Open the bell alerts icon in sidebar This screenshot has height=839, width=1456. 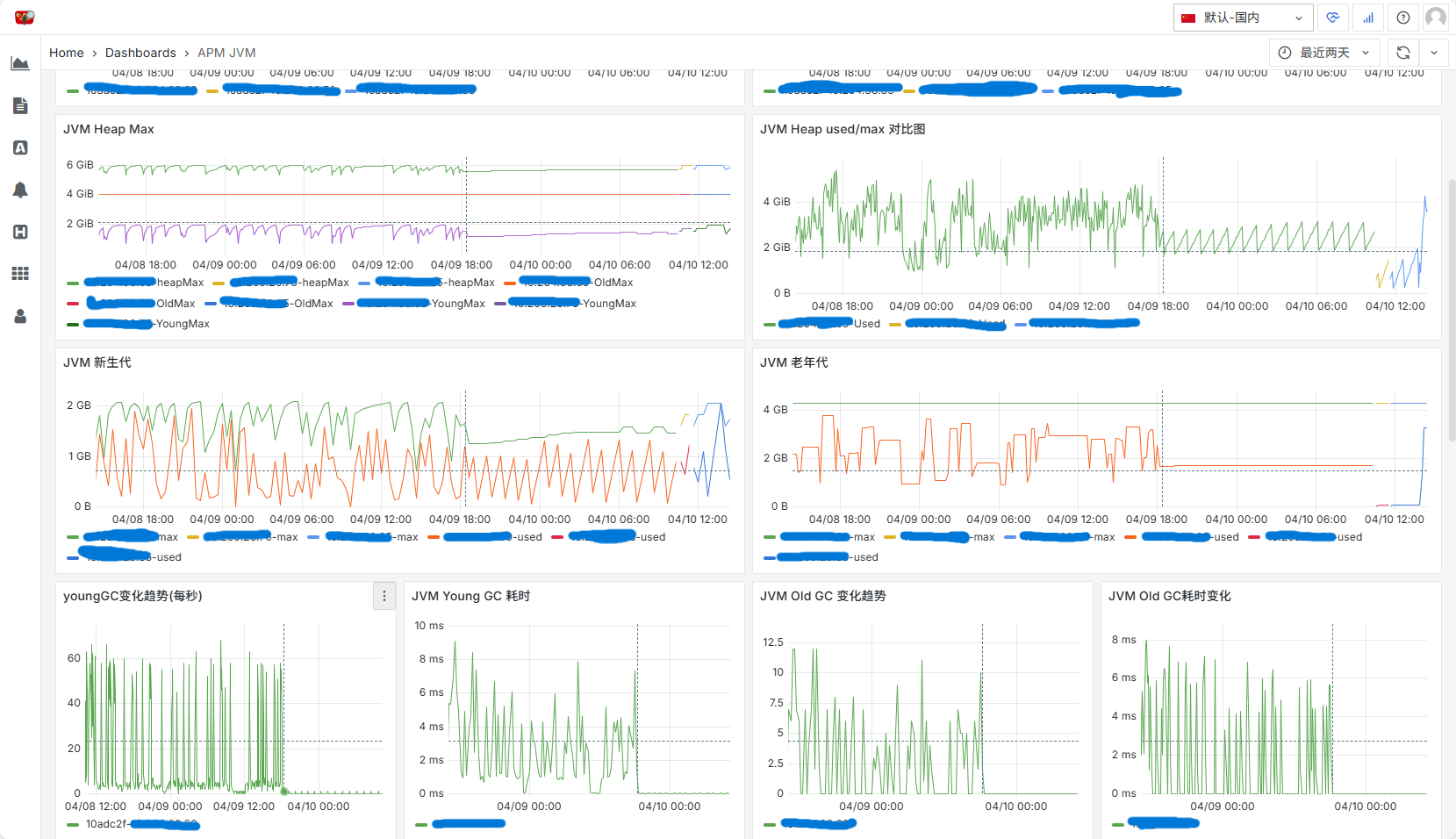(20, 190)
